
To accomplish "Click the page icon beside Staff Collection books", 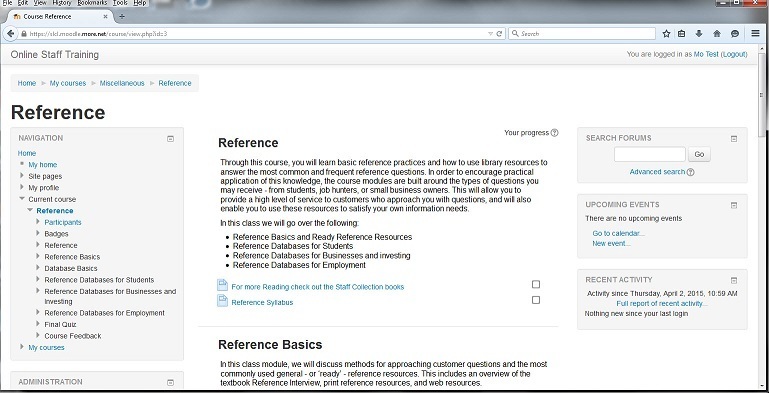I will coord(223,285).
